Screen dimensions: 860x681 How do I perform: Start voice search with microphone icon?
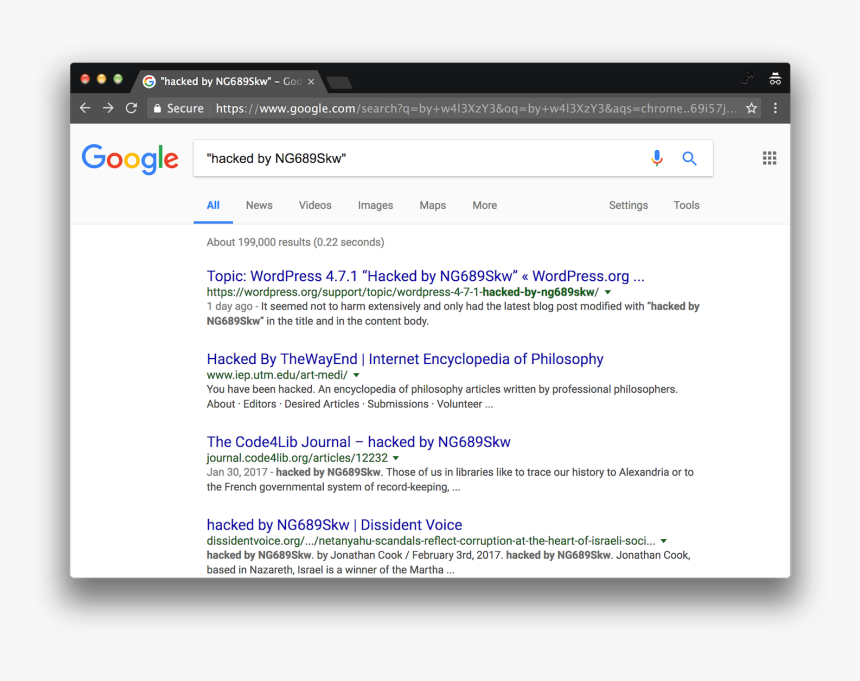(657, 158)
